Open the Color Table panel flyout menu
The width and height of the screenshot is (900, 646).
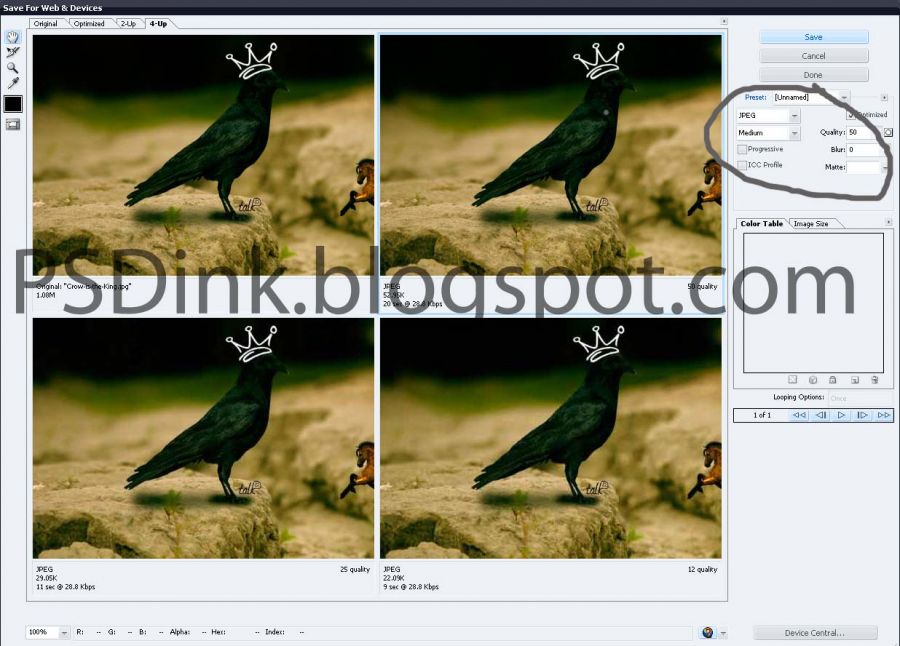pos(889,222)
